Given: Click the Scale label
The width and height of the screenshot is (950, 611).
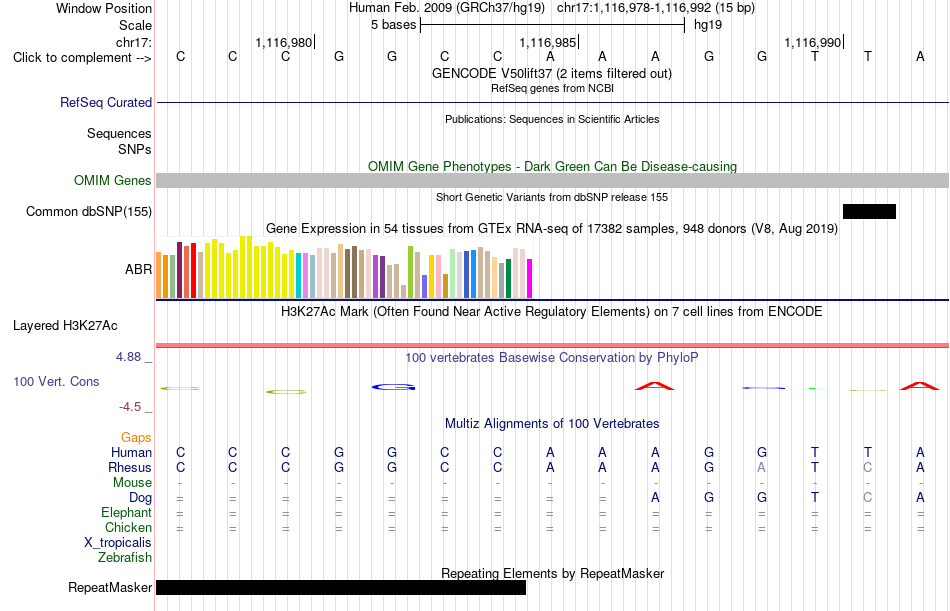Looking at the screenshot, I should tap(135, 25).
